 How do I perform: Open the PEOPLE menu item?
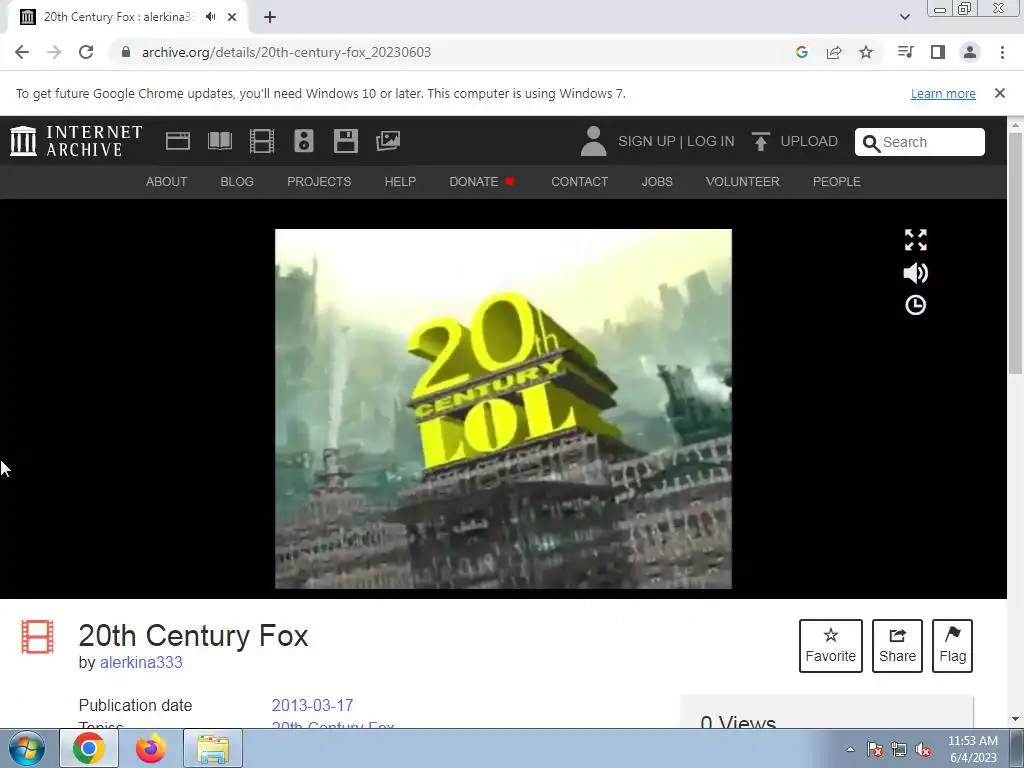(x=837, y=182)
